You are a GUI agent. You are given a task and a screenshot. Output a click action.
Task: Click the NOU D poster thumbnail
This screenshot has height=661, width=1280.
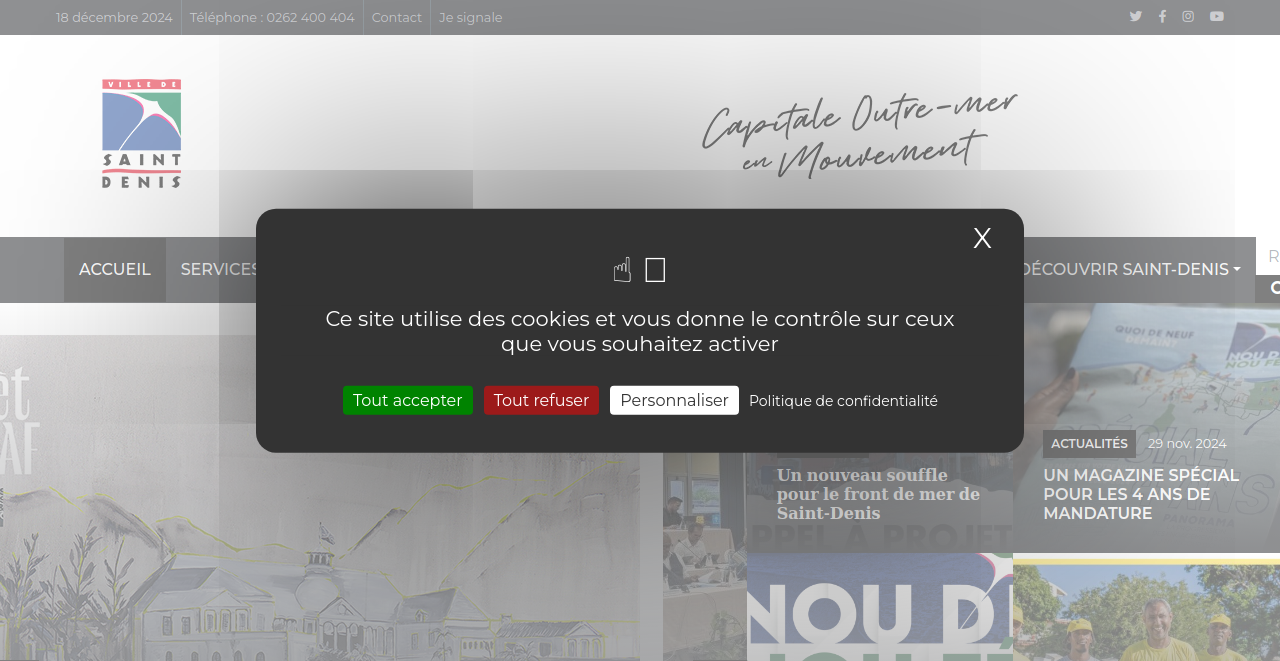coord(880,607)
